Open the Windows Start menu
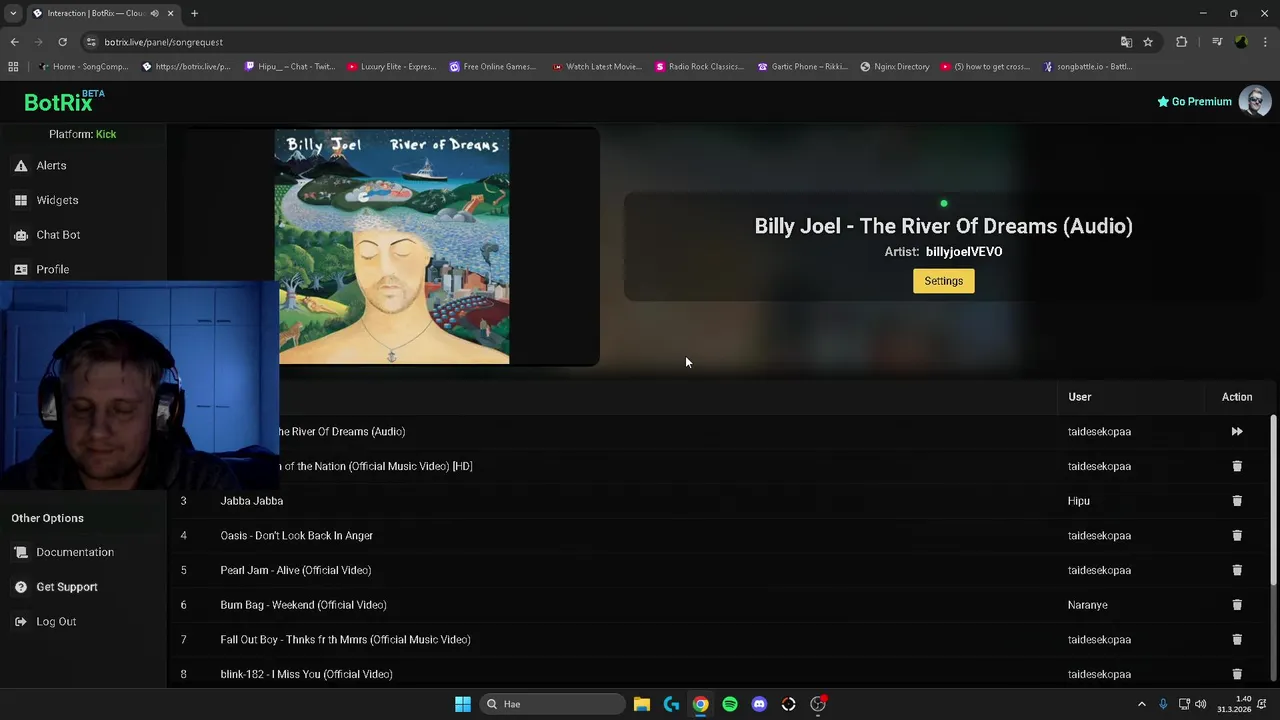 (462, 704)
